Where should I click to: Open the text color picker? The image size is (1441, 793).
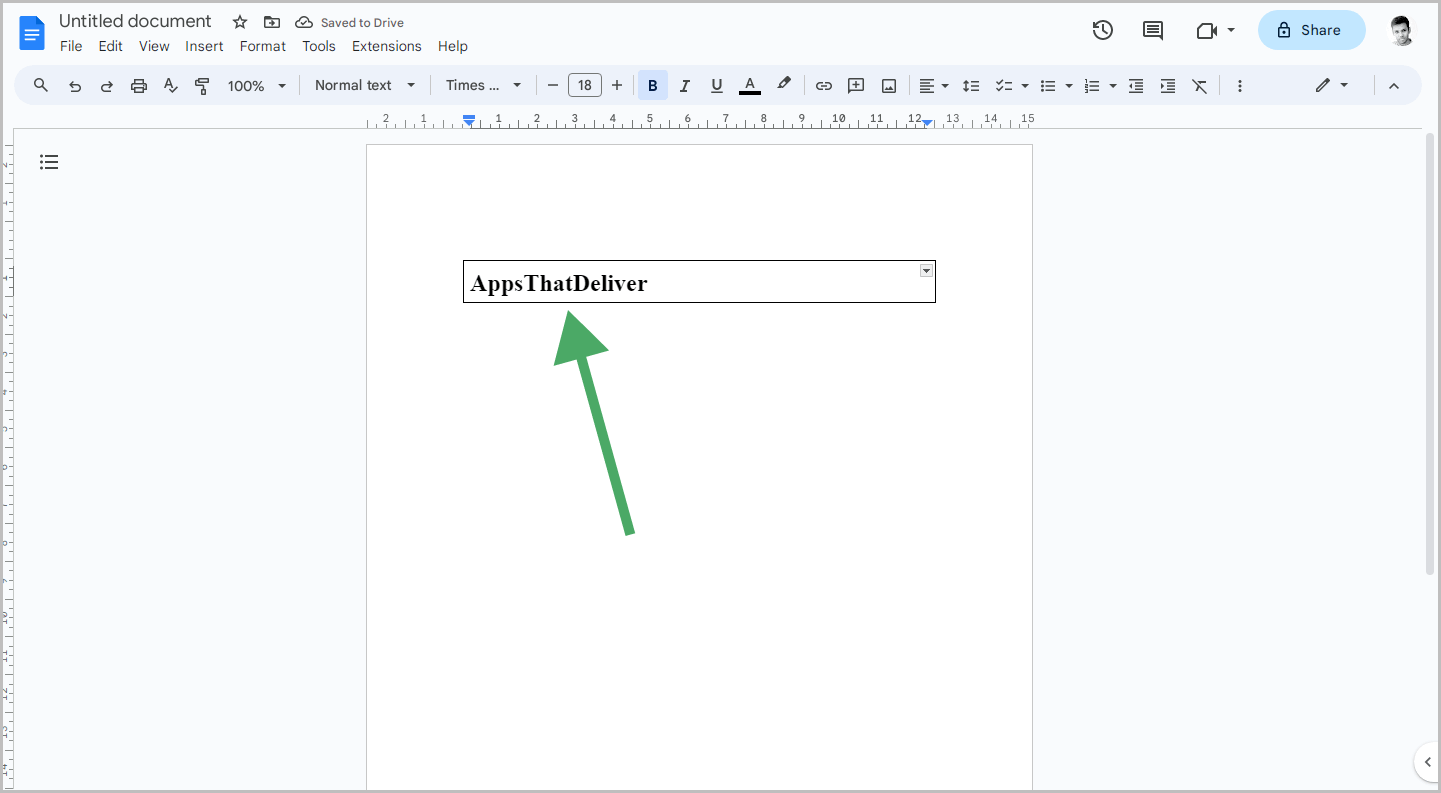749,85
